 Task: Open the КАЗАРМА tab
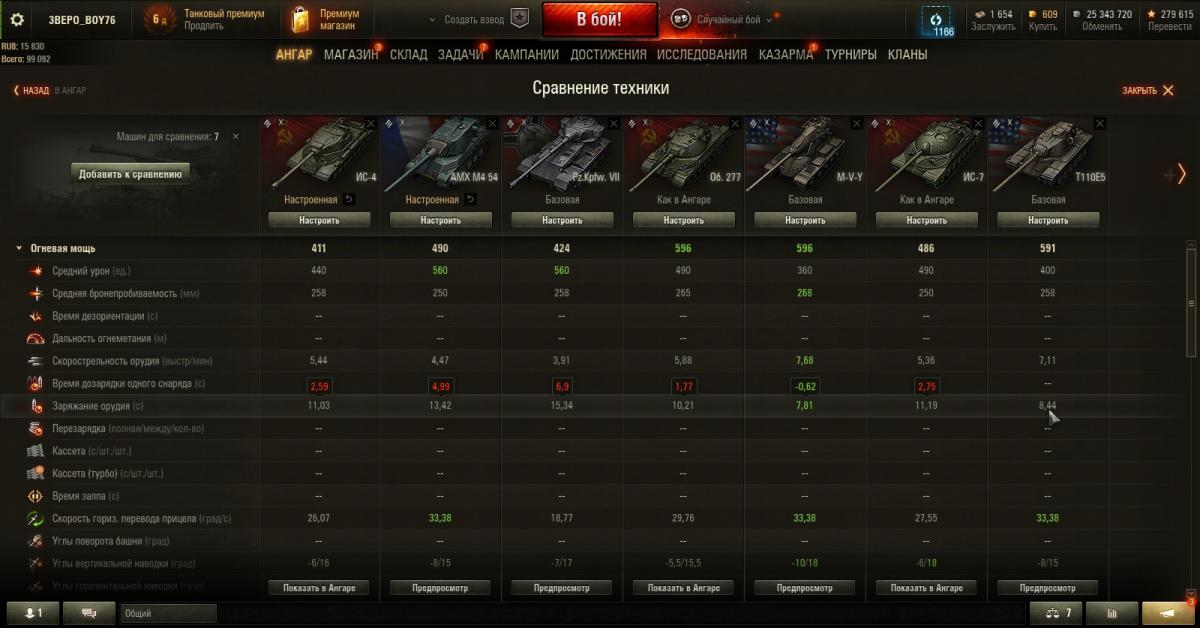point(786,55)
